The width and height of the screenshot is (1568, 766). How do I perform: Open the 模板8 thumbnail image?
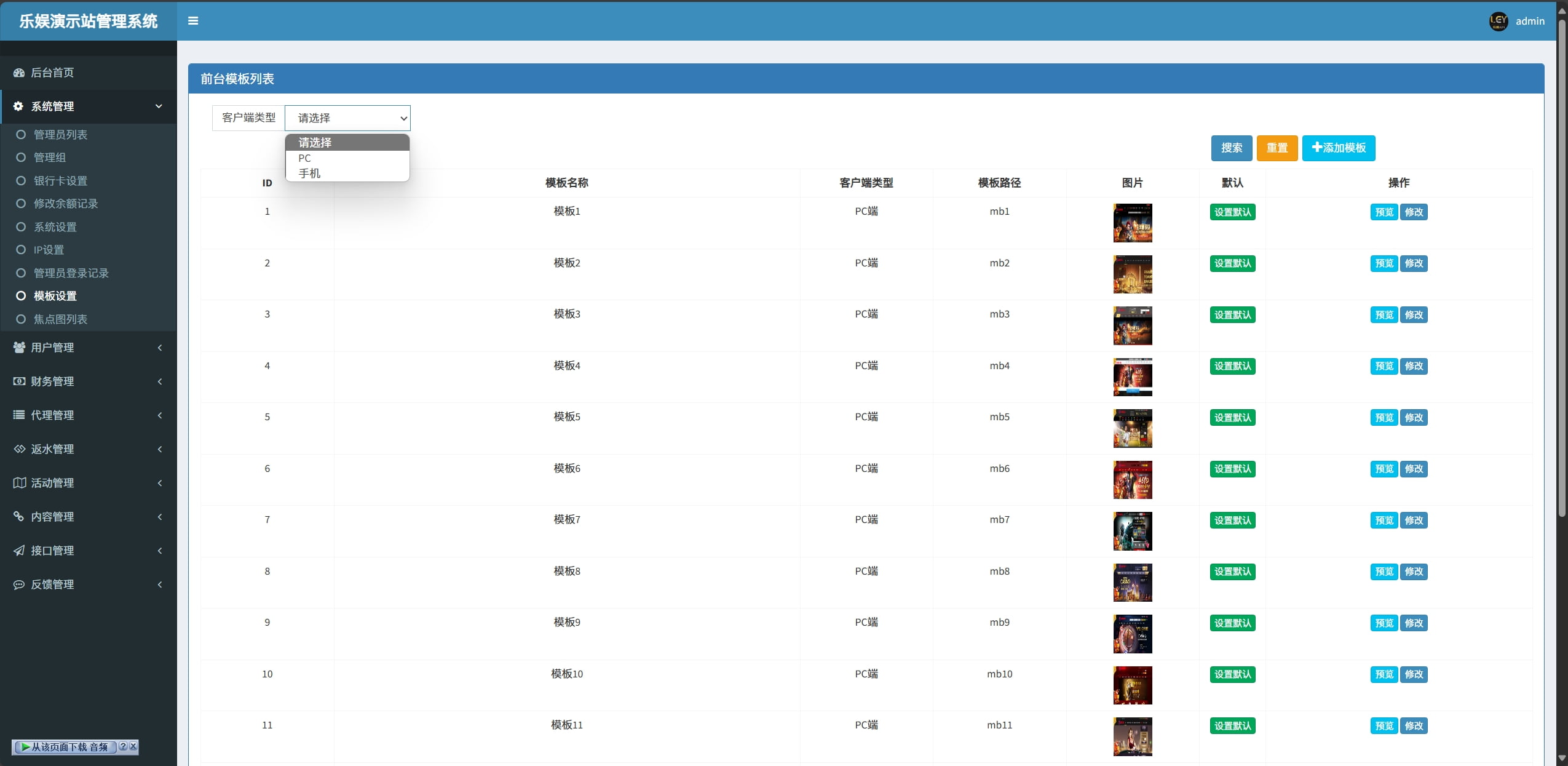tap(1133, 583)
